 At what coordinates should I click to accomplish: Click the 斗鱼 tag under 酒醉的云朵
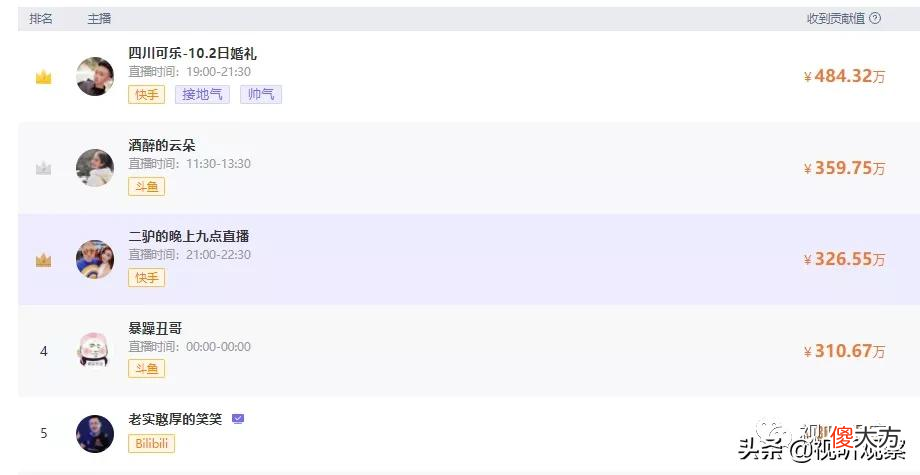click(147, 186)
